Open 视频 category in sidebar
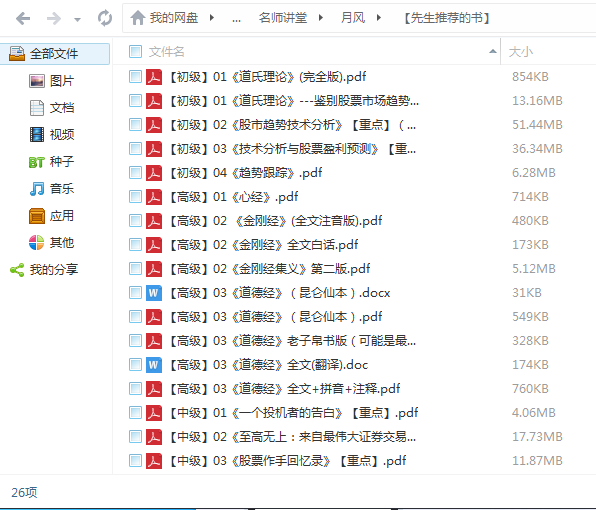 pyautogui.click(x=51, y=135)
